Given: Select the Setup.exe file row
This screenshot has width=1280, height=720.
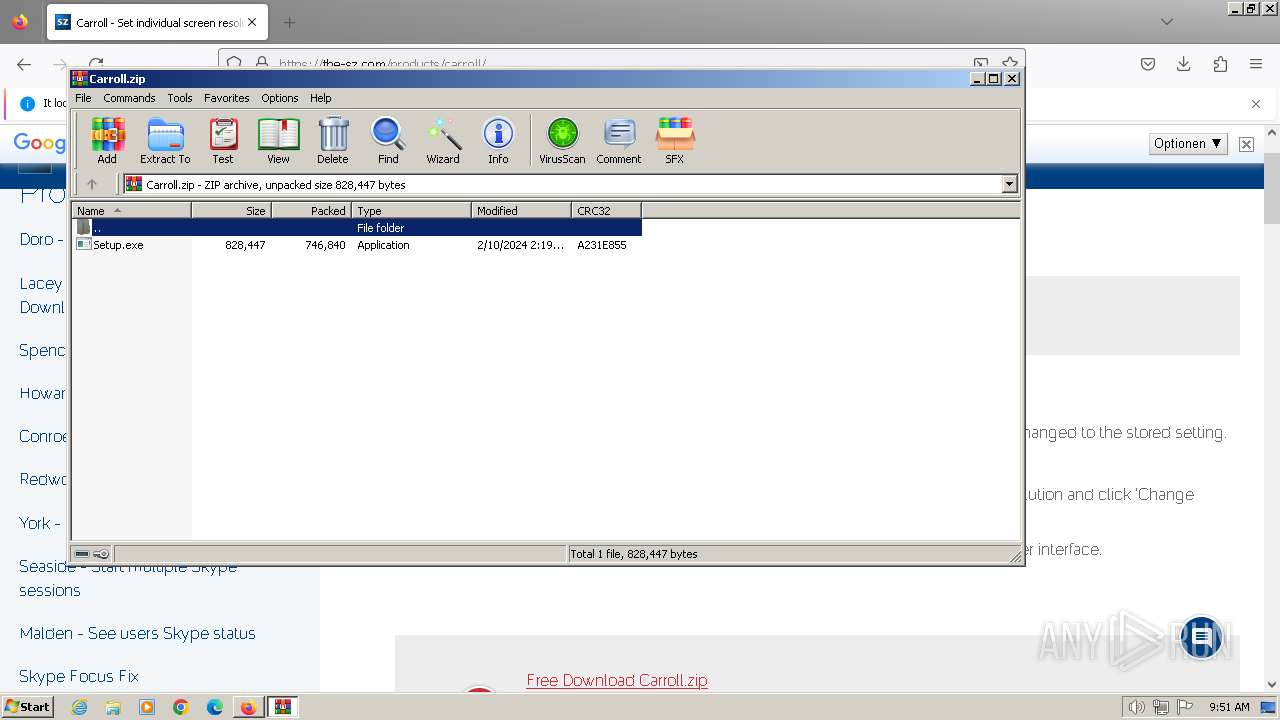Looking at the screenshot, I should coord(356,245).
